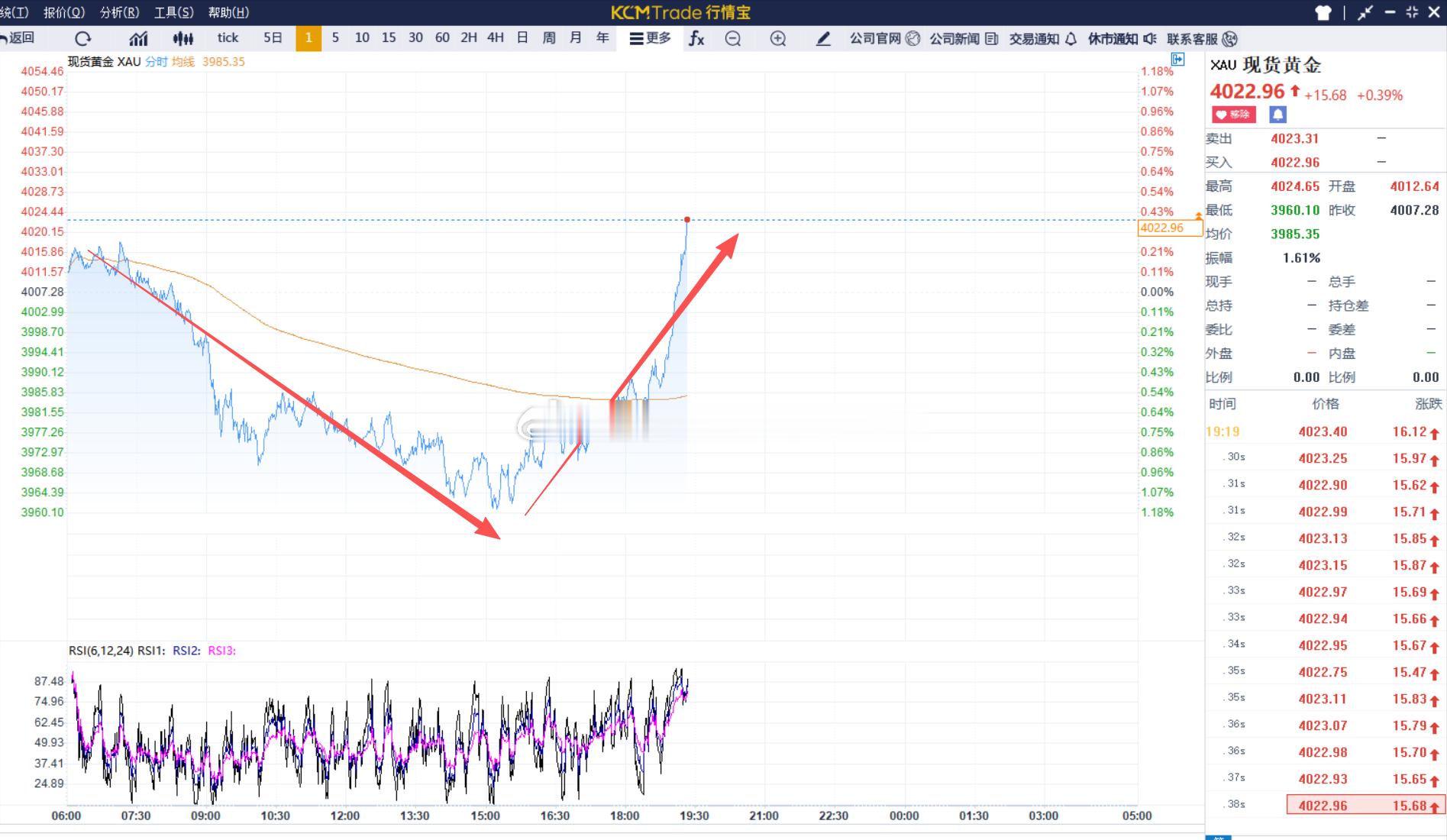
Task: Open 交易通知 trading notices
Action: [x=1043, y=39]
